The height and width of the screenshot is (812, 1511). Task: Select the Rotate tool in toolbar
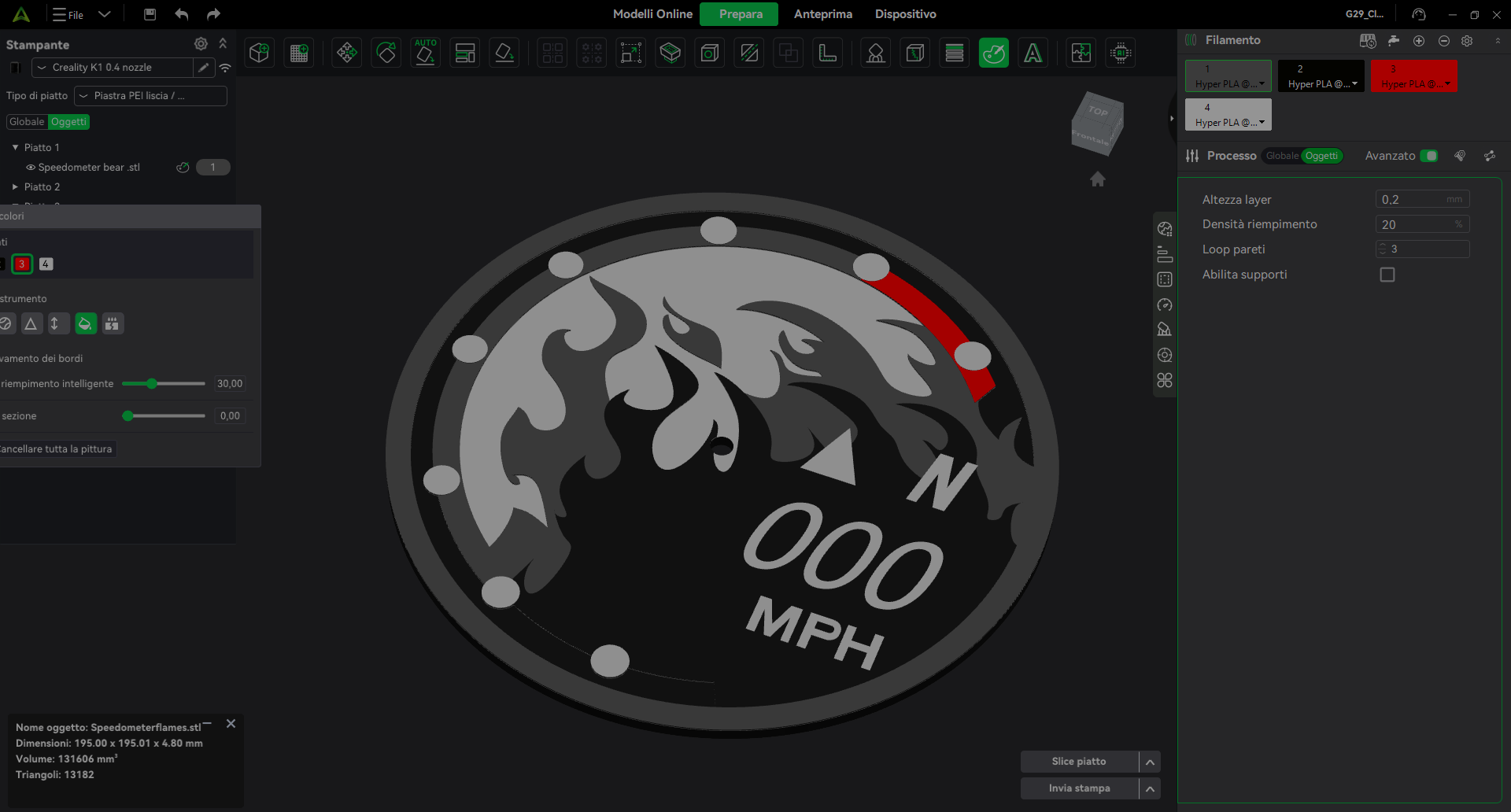[x=386, y=53]
